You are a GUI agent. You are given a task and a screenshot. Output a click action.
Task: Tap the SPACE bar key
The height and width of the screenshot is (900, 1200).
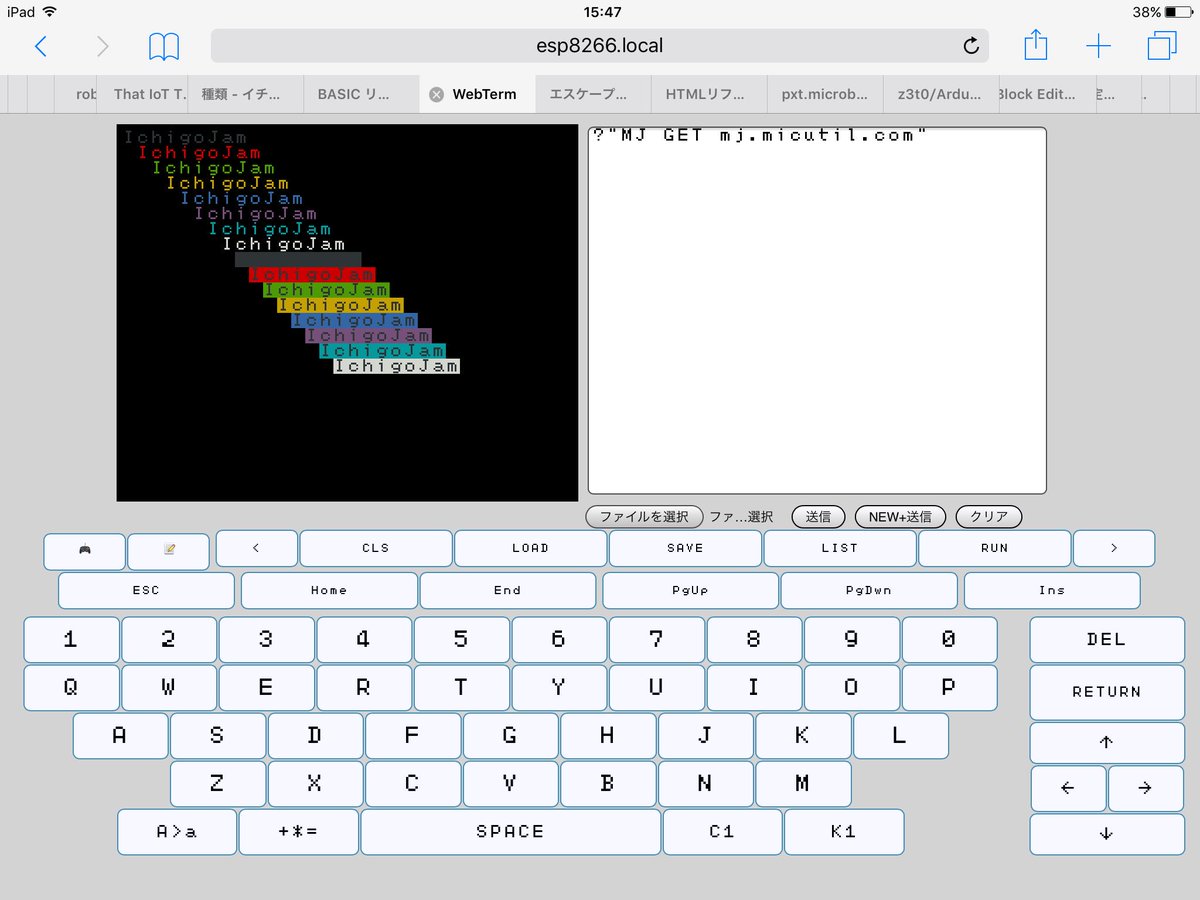(x=510, y=832)
